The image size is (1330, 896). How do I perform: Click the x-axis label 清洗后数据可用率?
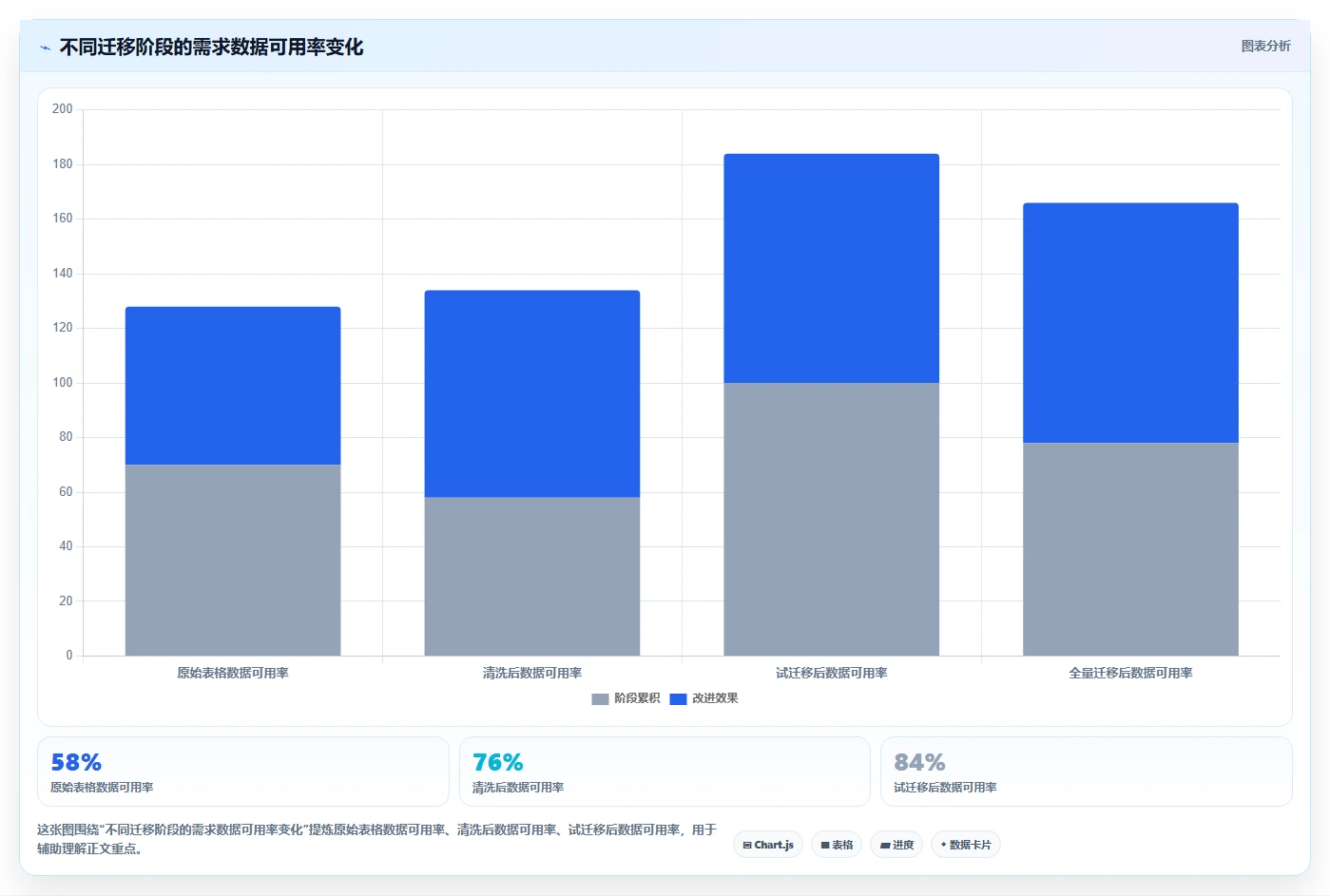pos(532,673)
